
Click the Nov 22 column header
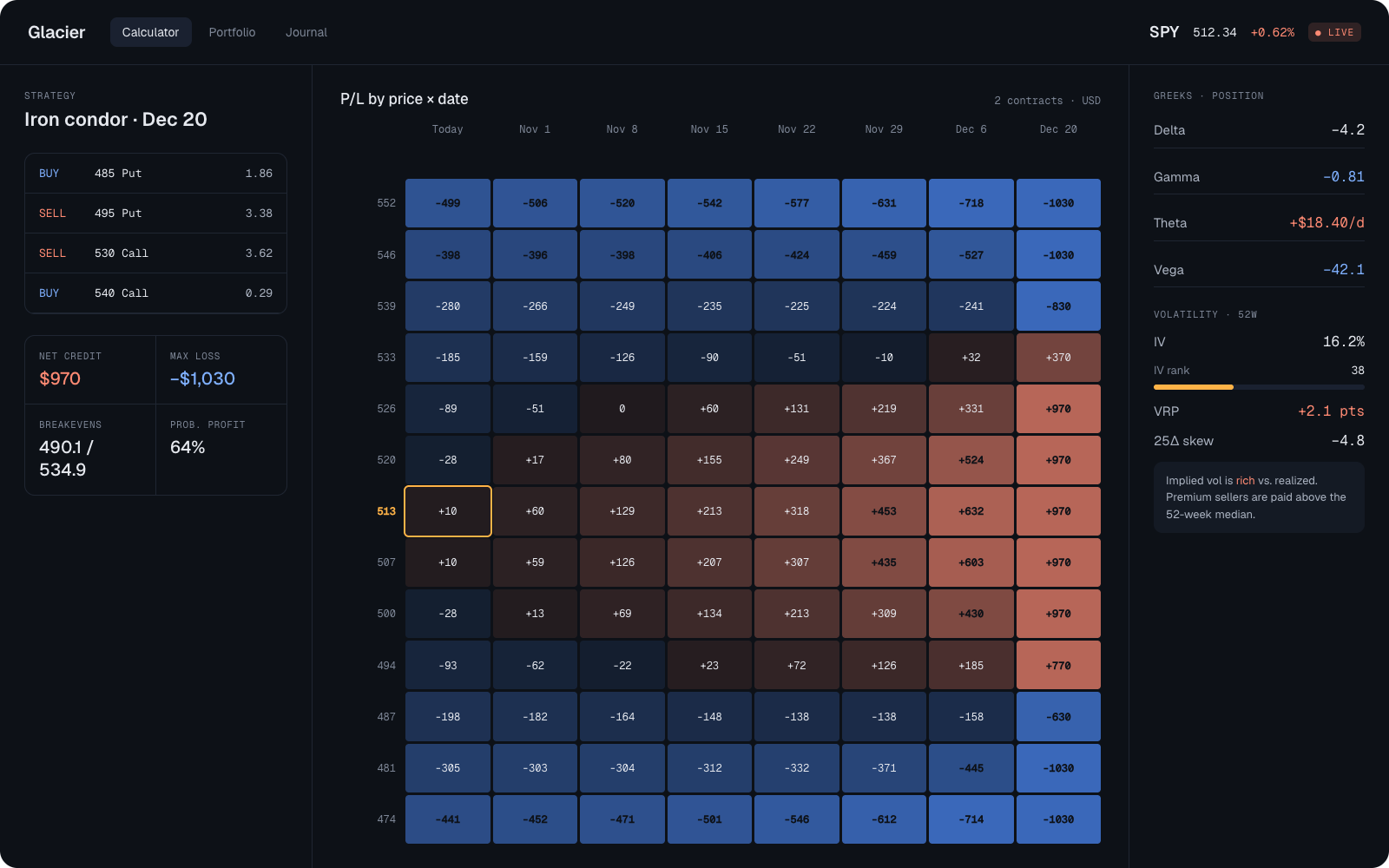797,129
